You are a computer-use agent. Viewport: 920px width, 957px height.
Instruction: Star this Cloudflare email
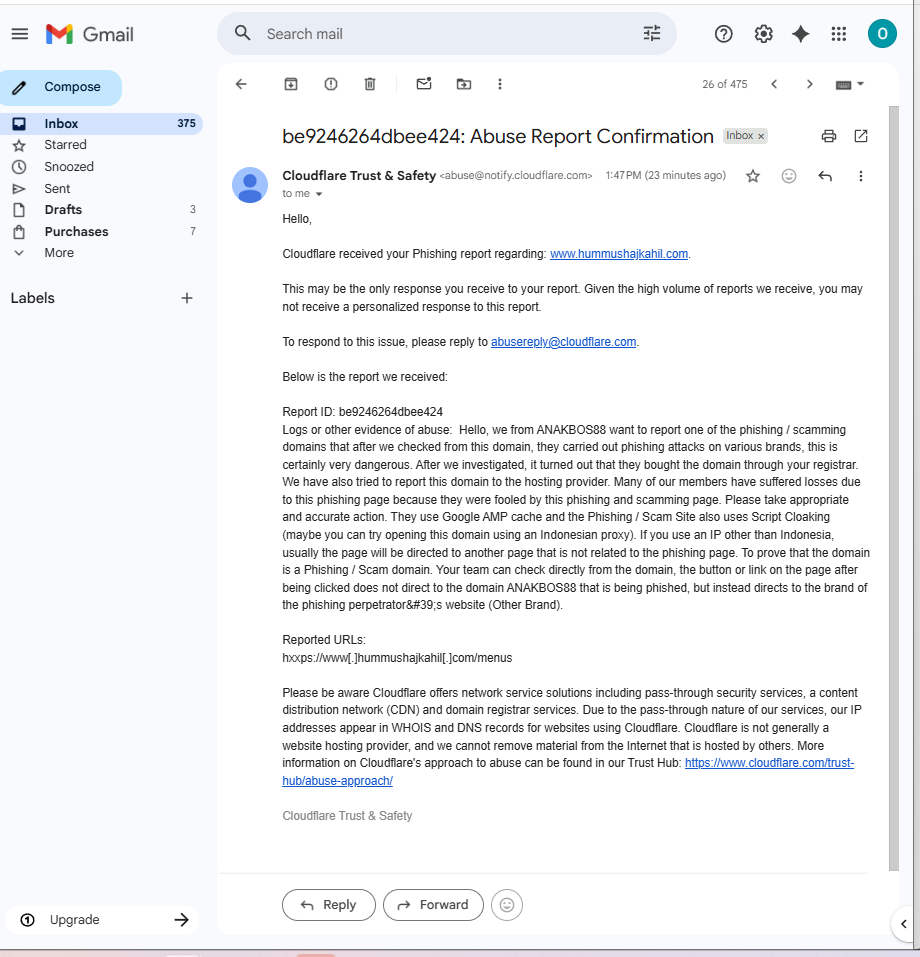point(753,176)
